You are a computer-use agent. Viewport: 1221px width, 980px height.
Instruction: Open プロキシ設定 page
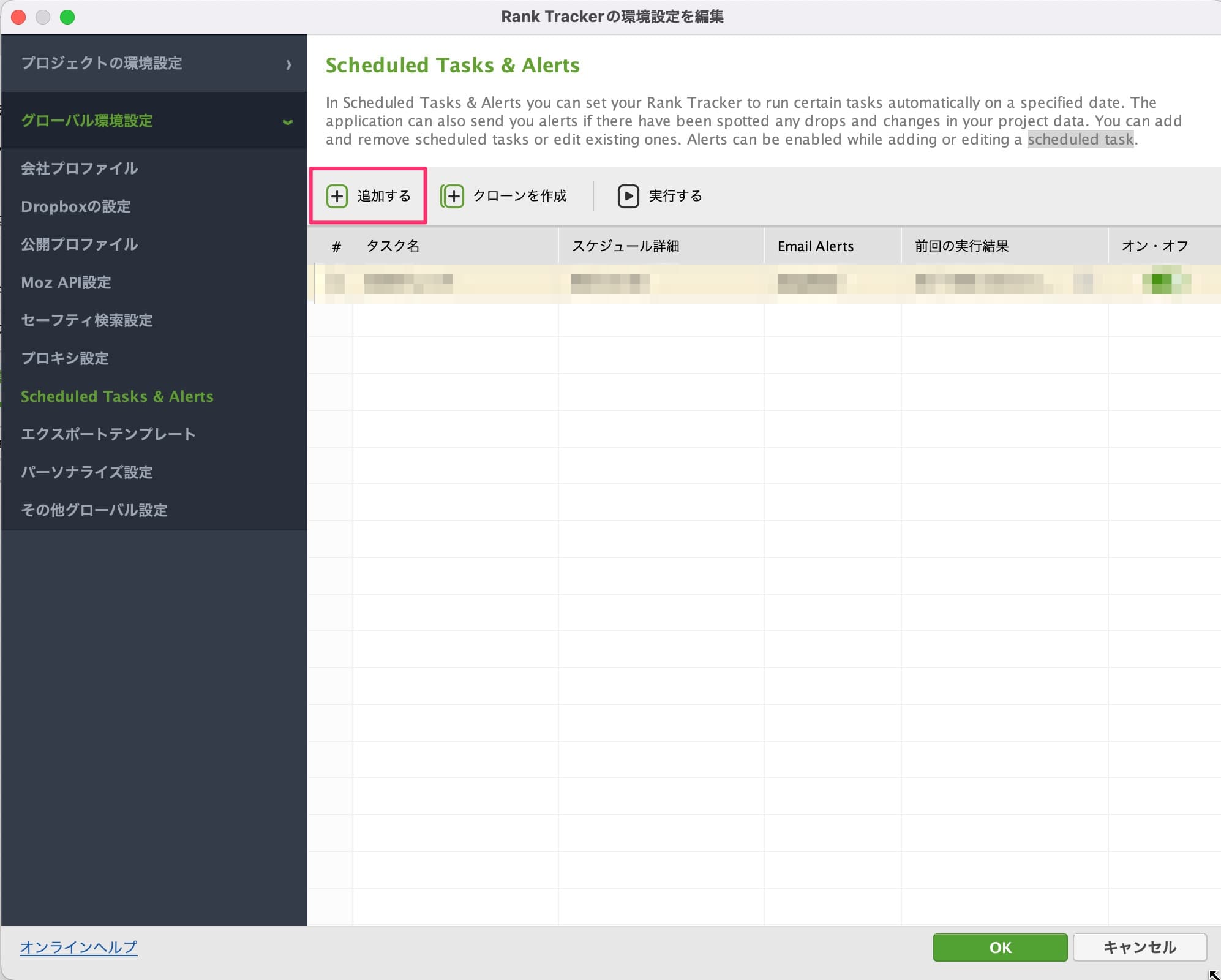coord(65,358)
